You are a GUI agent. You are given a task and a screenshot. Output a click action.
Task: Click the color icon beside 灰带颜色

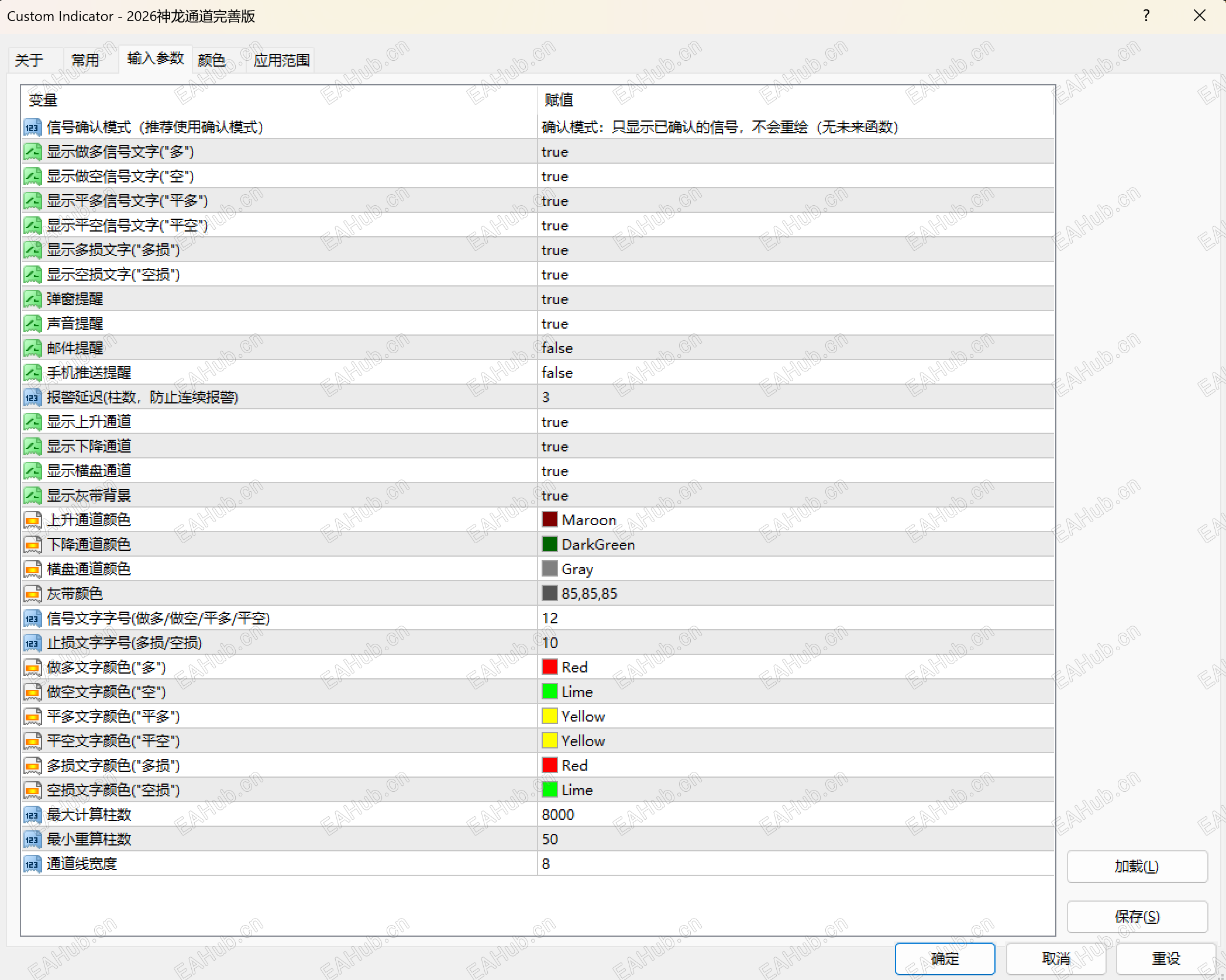pos(32,594)
